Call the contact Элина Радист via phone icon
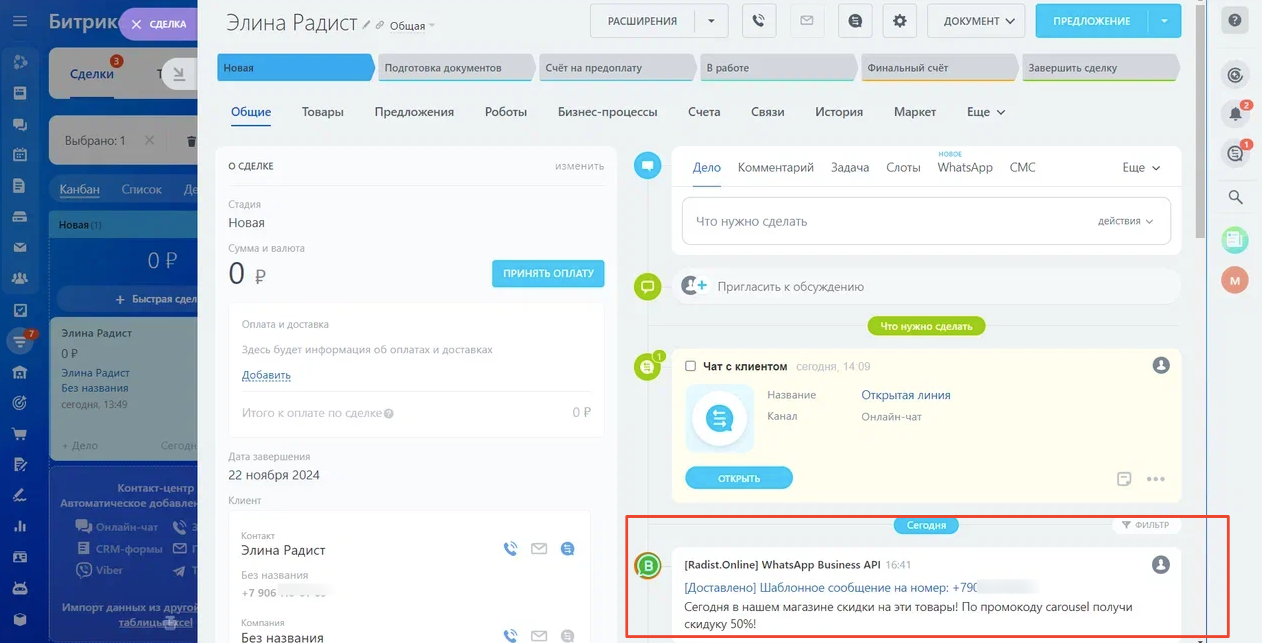This screenshot has width=1262, height=643. tap(510, 549)
